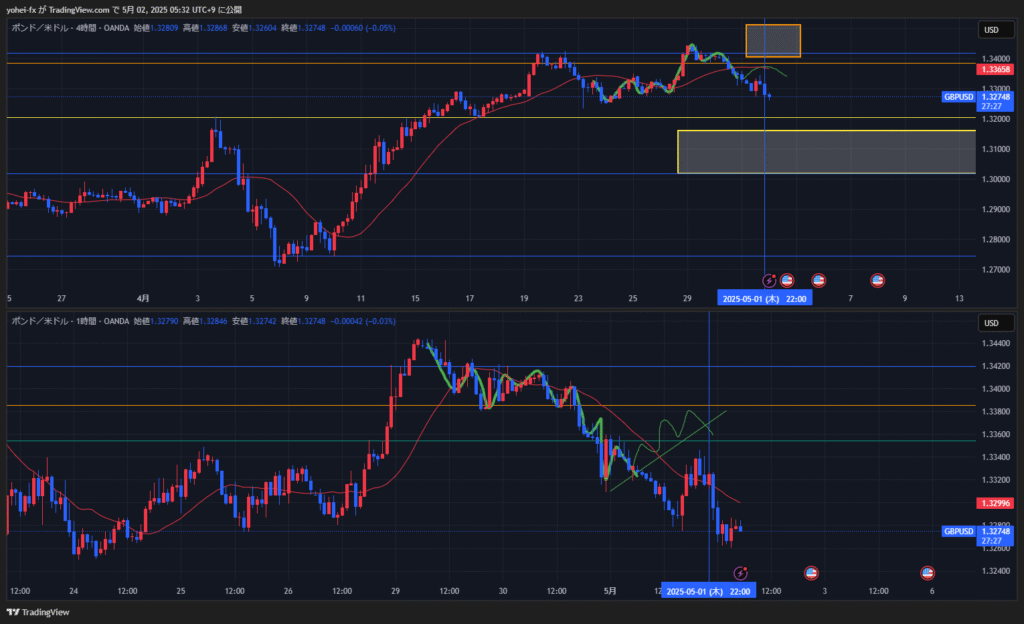This screenshot has width=1024, height=624.
Task: Open the left US flag event in the 1-hour chart
Action: pos(811,573)
